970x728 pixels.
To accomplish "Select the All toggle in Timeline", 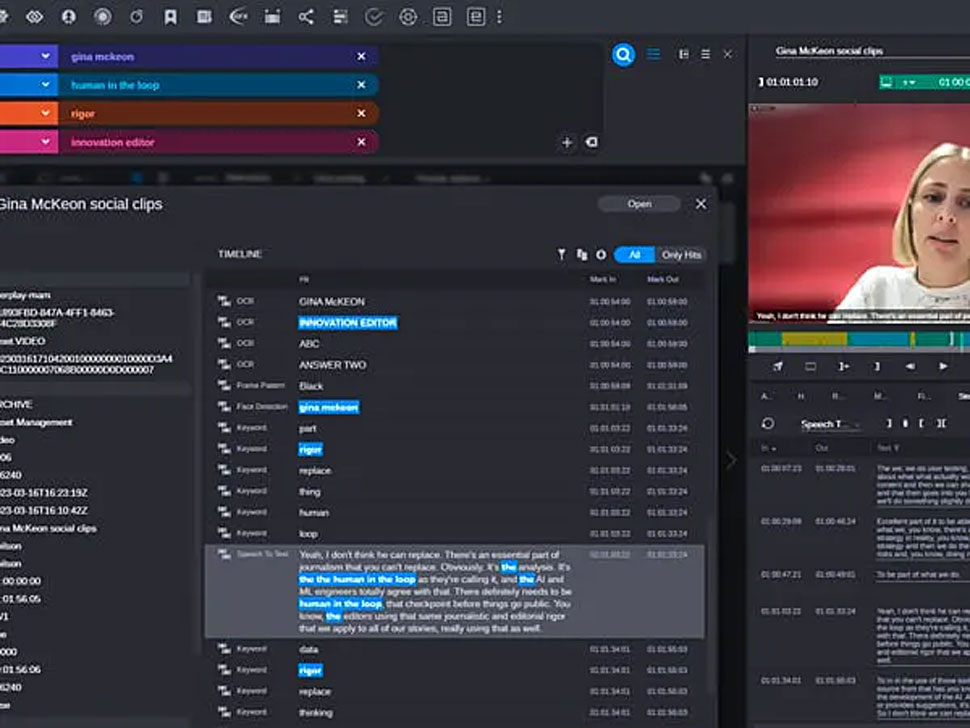I will click(x=635, y=254).
